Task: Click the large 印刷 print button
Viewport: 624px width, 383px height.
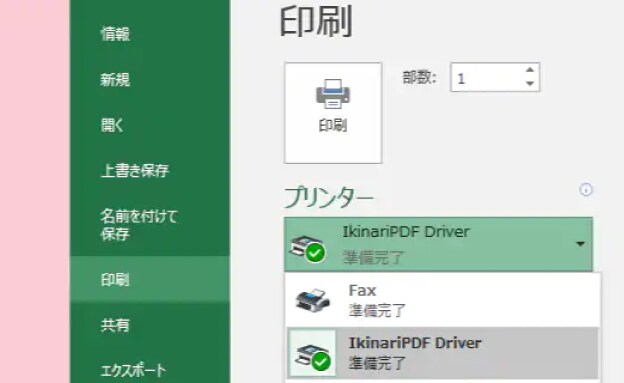Action: tap(333, 113)
